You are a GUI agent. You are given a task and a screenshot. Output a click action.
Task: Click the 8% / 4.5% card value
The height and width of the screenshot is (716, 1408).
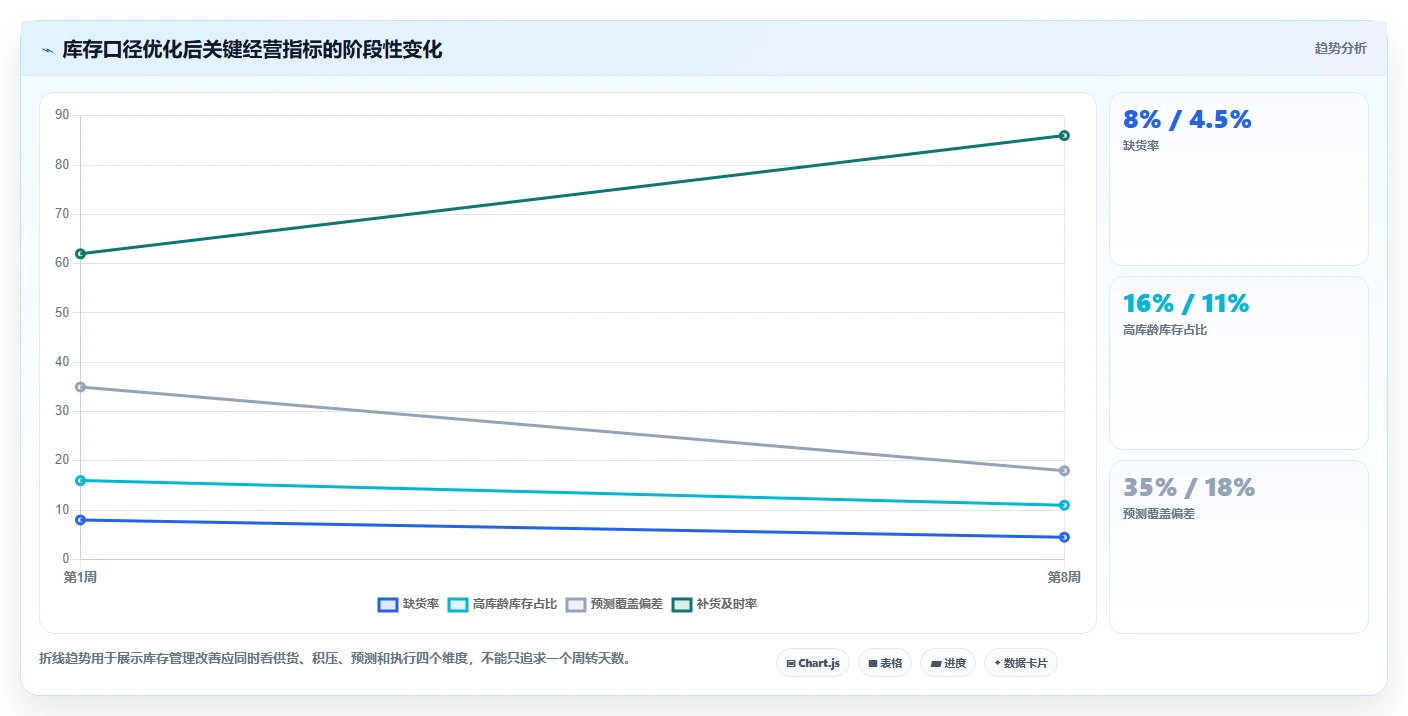(1187, 120)
